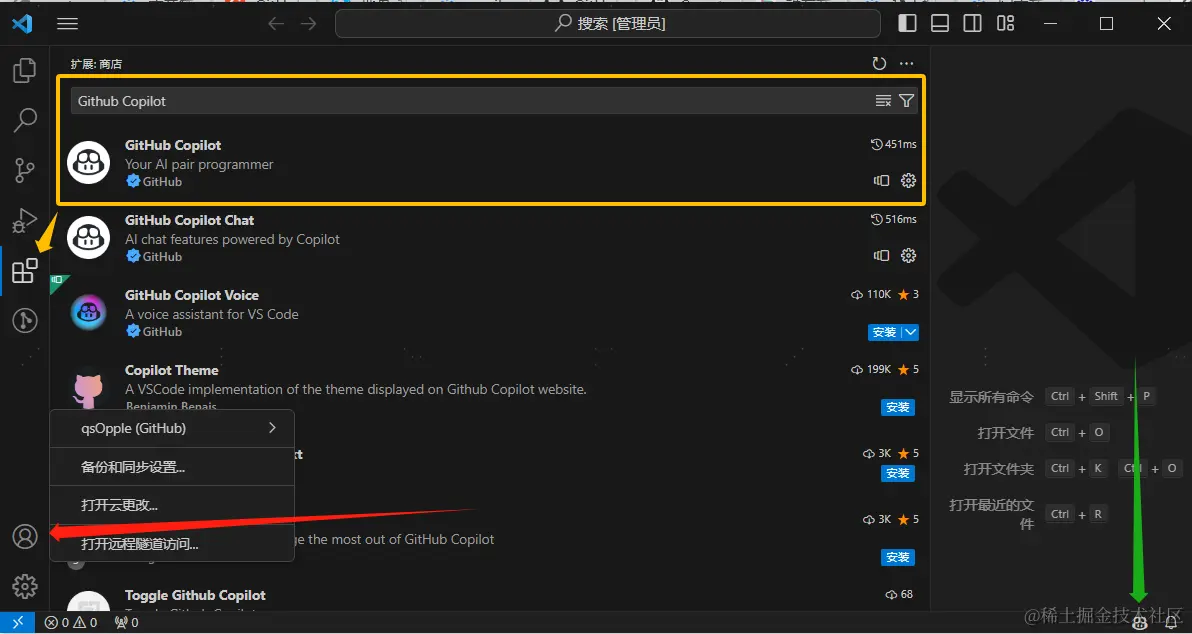
Task: Click the GitHub Copilot extension logo
Action: click(x=89, y=162)
